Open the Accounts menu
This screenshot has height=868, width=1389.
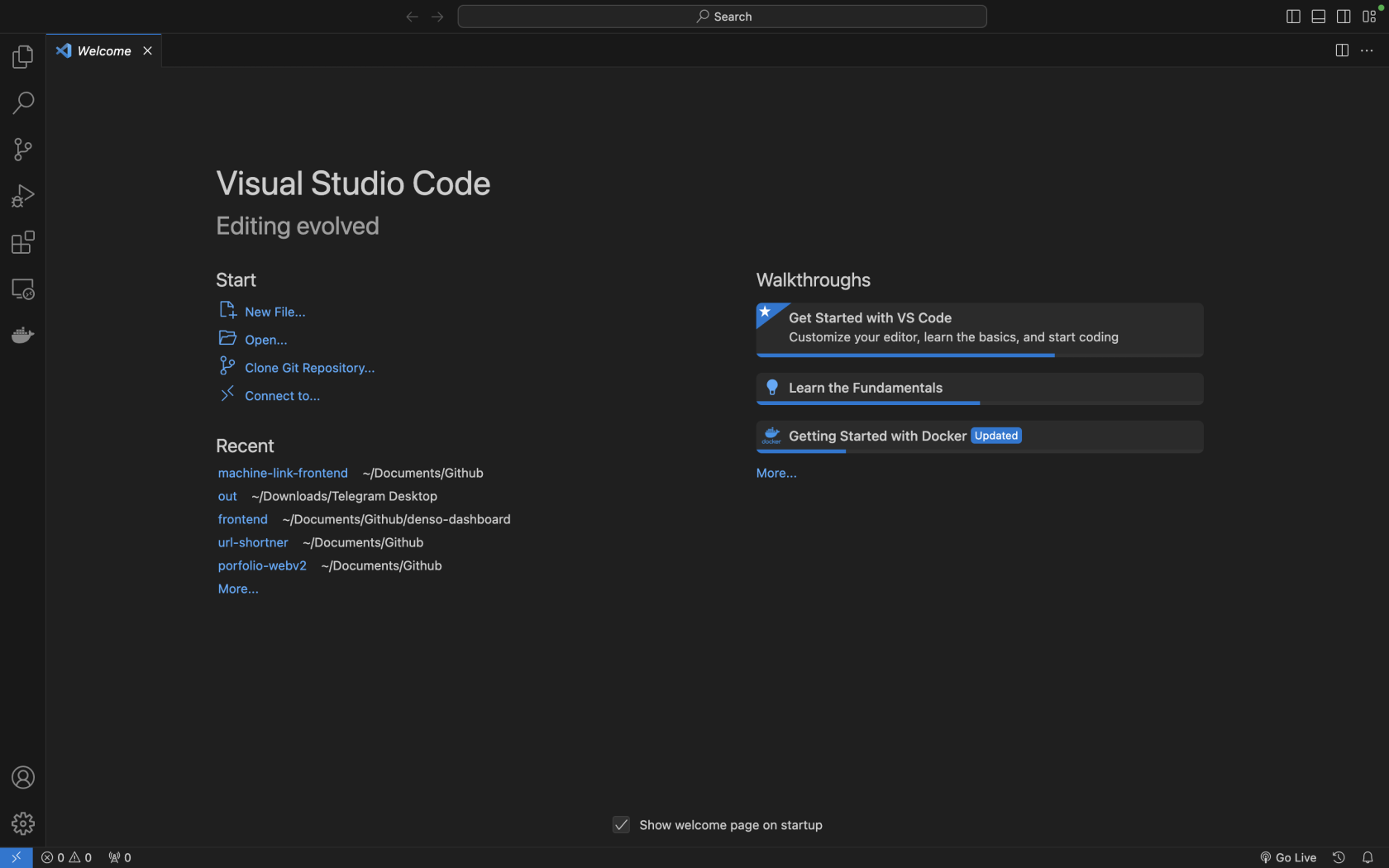pyautogui.click(x=23, y=777)
